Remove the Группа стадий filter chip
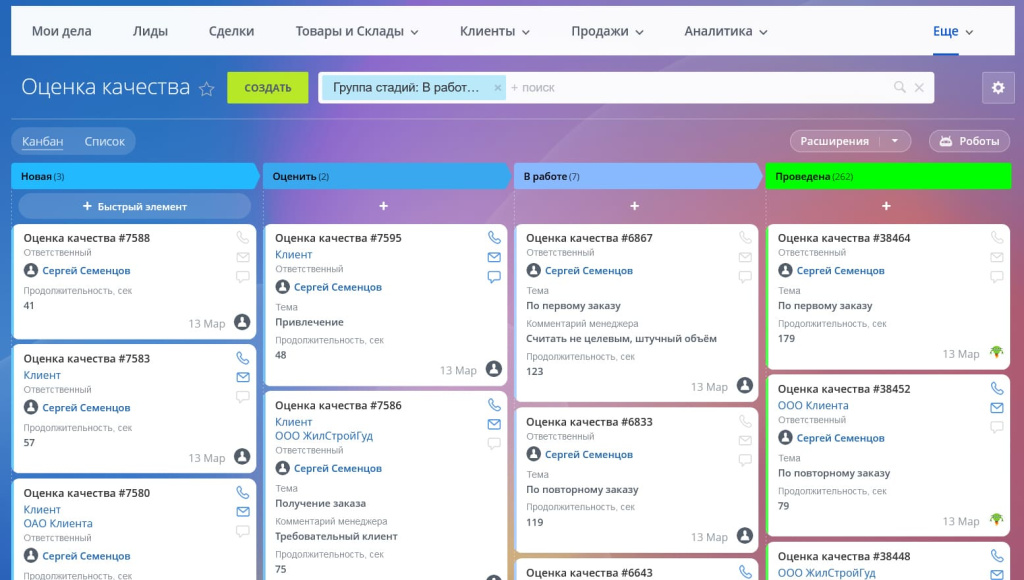This screenshot has width=1024, height=580. point(497,88)
